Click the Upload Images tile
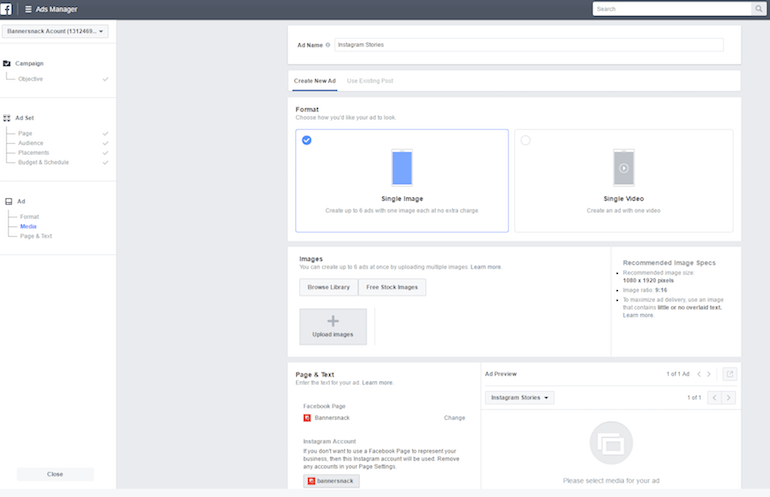This screenshot has width=770, height=497. click(x=333, y=327)
